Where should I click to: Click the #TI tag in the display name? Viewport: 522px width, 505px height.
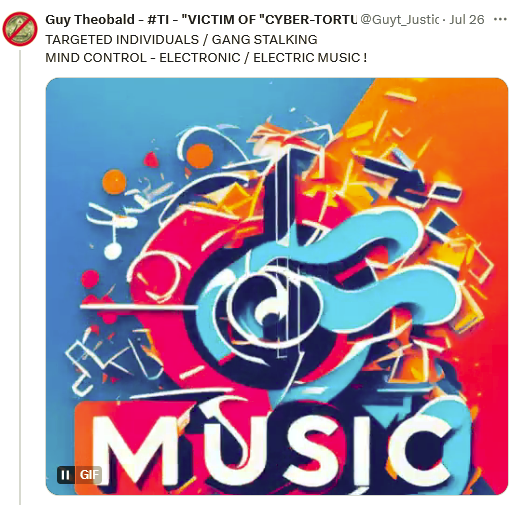[158, 20]
